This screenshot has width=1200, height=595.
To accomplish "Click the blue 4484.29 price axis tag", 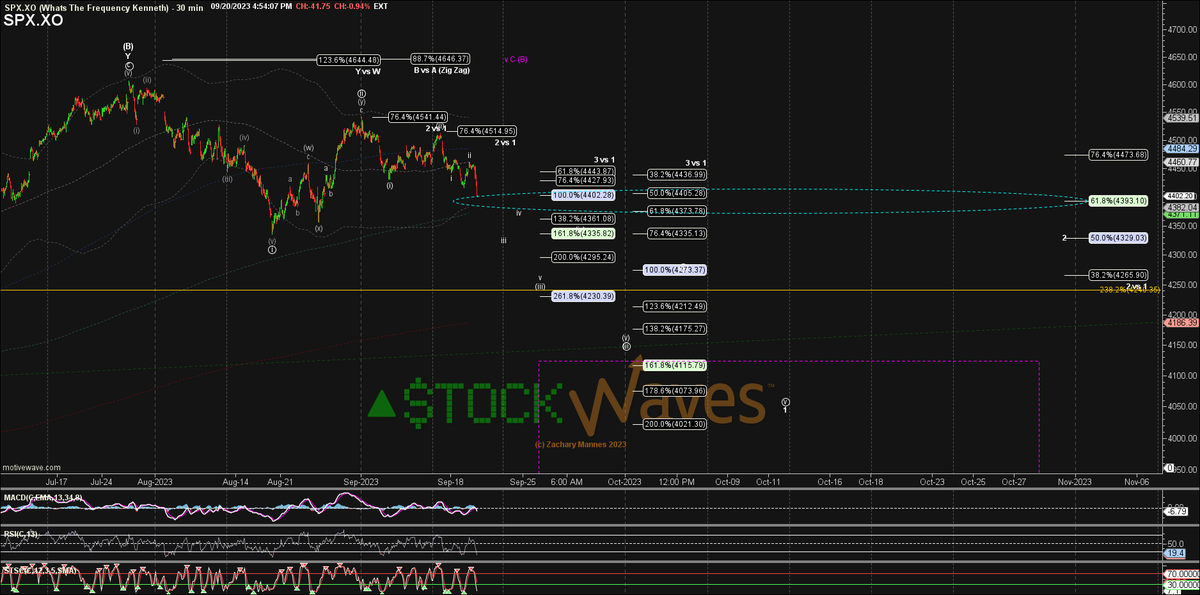I will pos(1182,149).
